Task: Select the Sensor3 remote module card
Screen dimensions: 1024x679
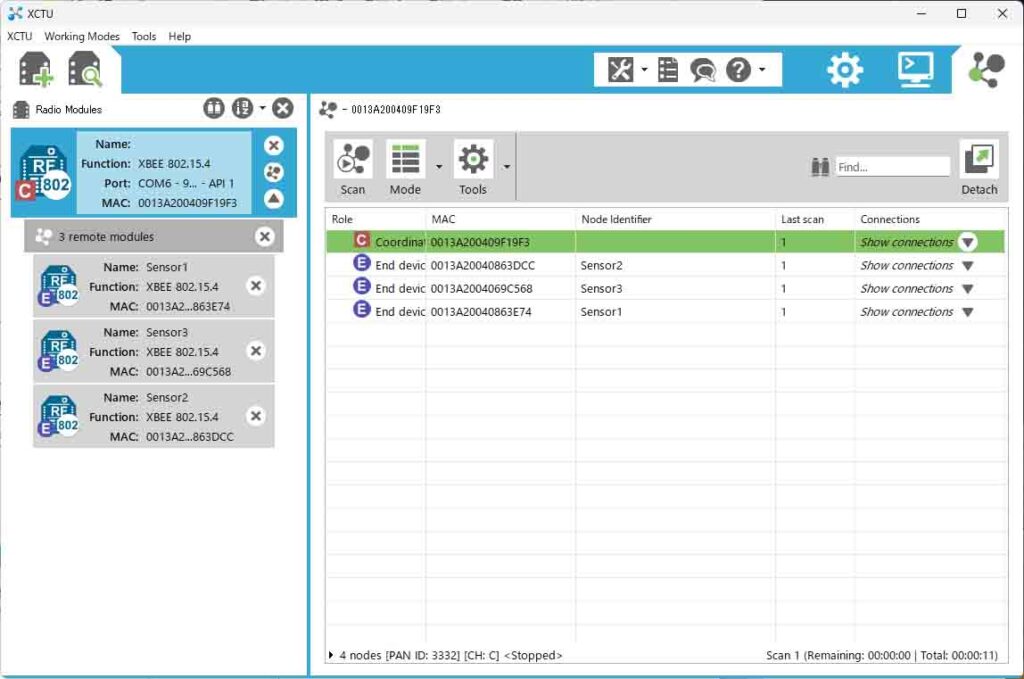Action: click(x=154, y=351)
